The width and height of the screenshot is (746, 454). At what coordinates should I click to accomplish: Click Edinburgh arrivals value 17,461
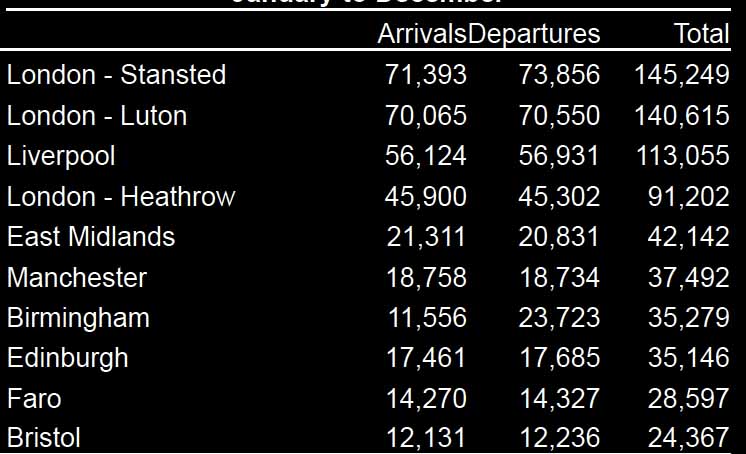(426, 358)
